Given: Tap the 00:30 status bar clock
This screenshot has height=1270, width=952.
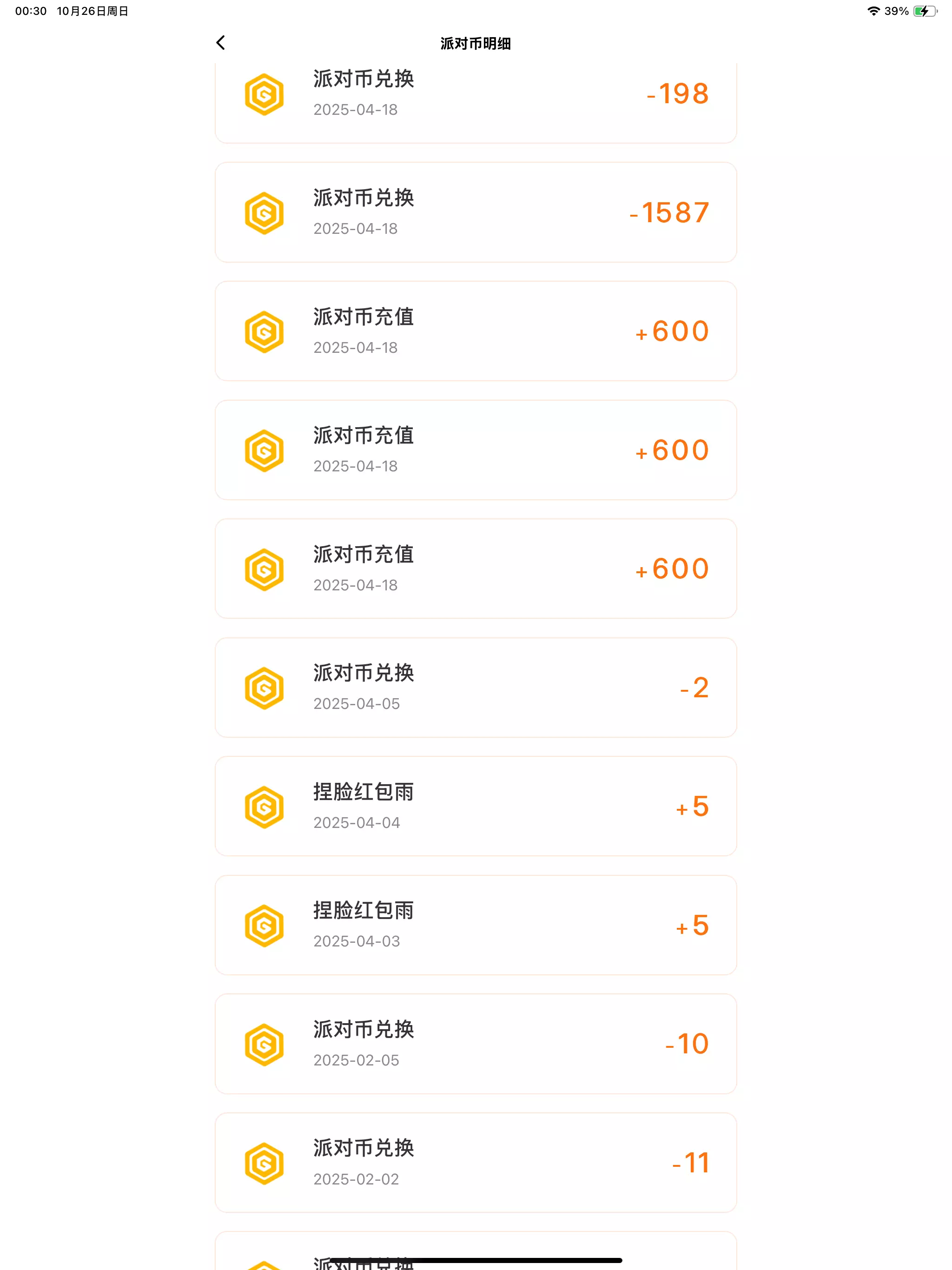Looking at the screenshot, I should (x=31, y=11).
